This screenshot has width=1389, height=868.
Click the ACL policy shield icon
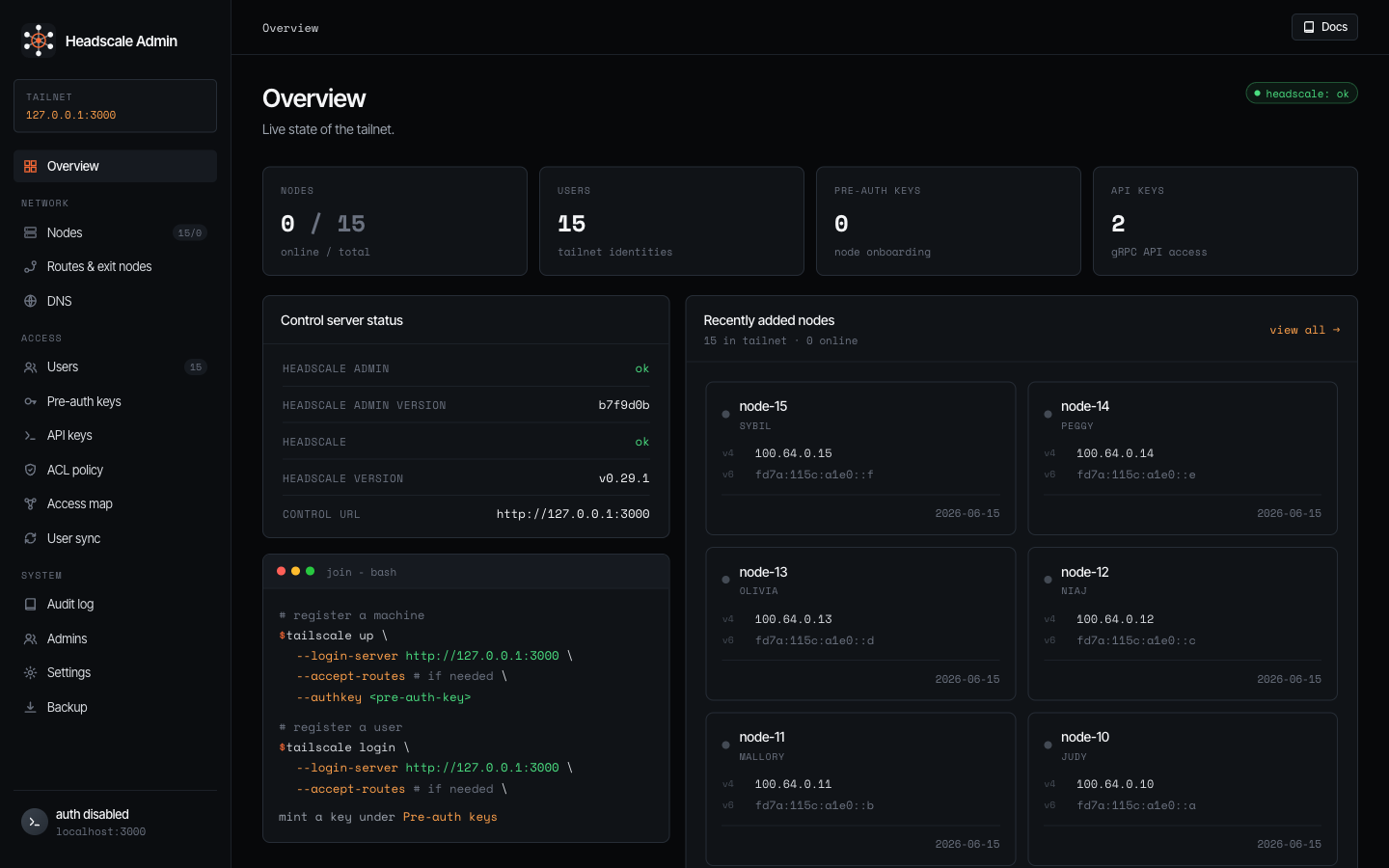(x=30, y=470)
